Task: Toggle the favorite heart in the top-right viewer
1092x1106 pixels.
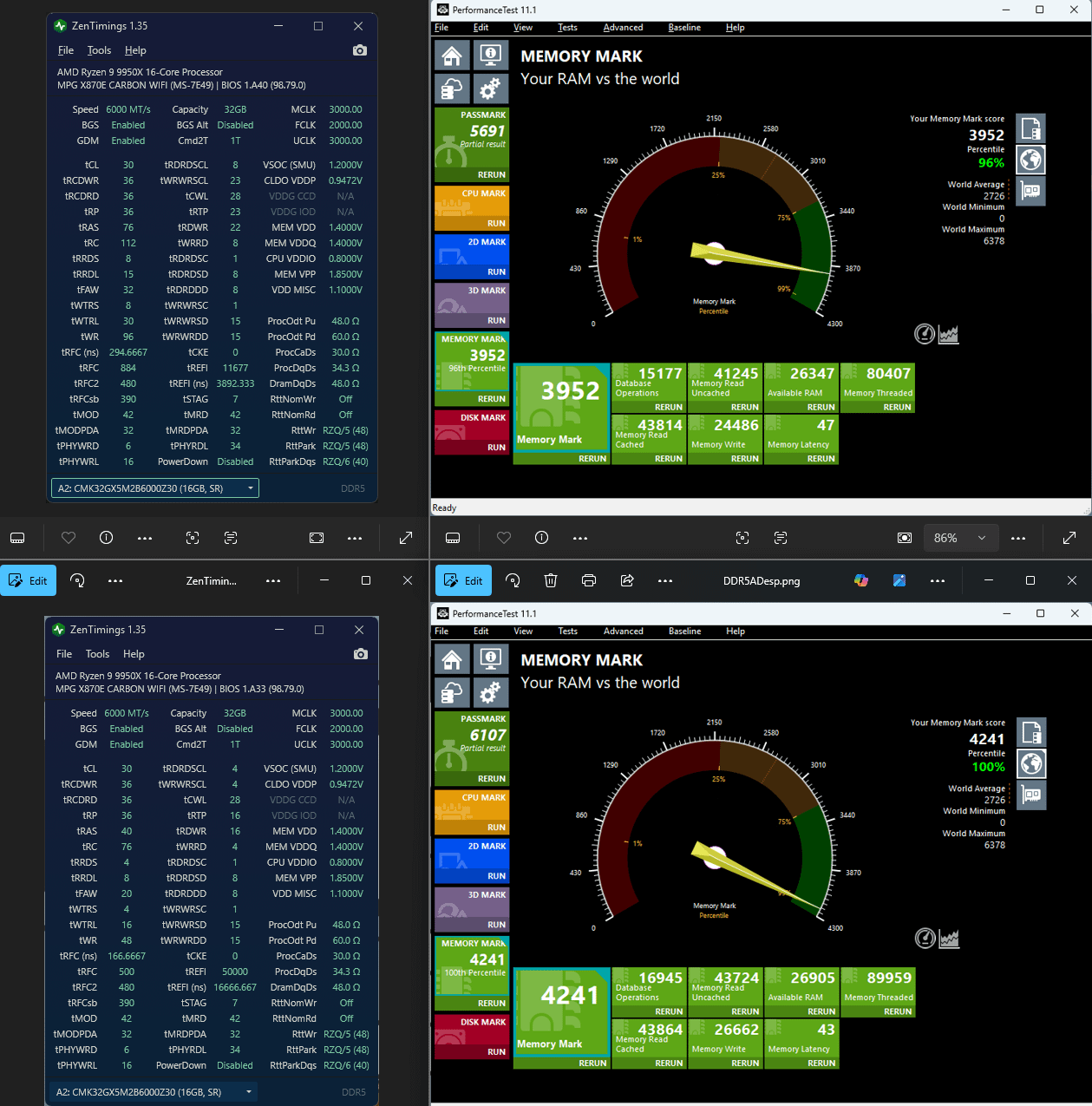Action: tap(504, 538)
